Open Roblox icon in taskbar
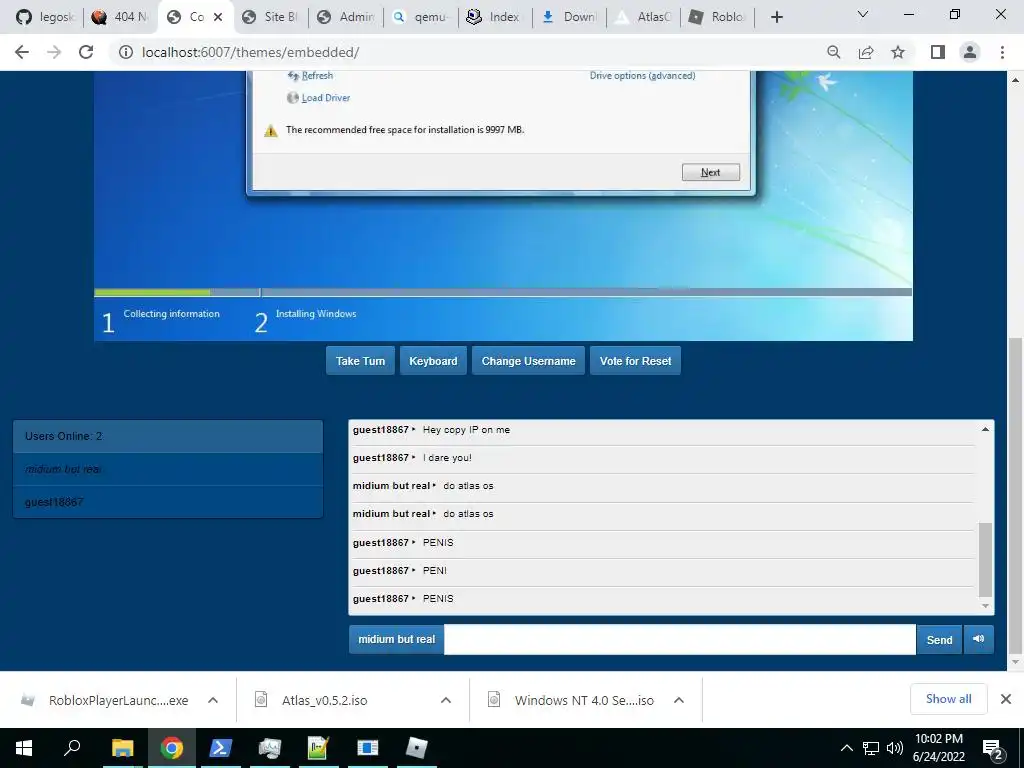Viewport: 1024px width, 768px height. pyautogui.click(x=417, y=748)
